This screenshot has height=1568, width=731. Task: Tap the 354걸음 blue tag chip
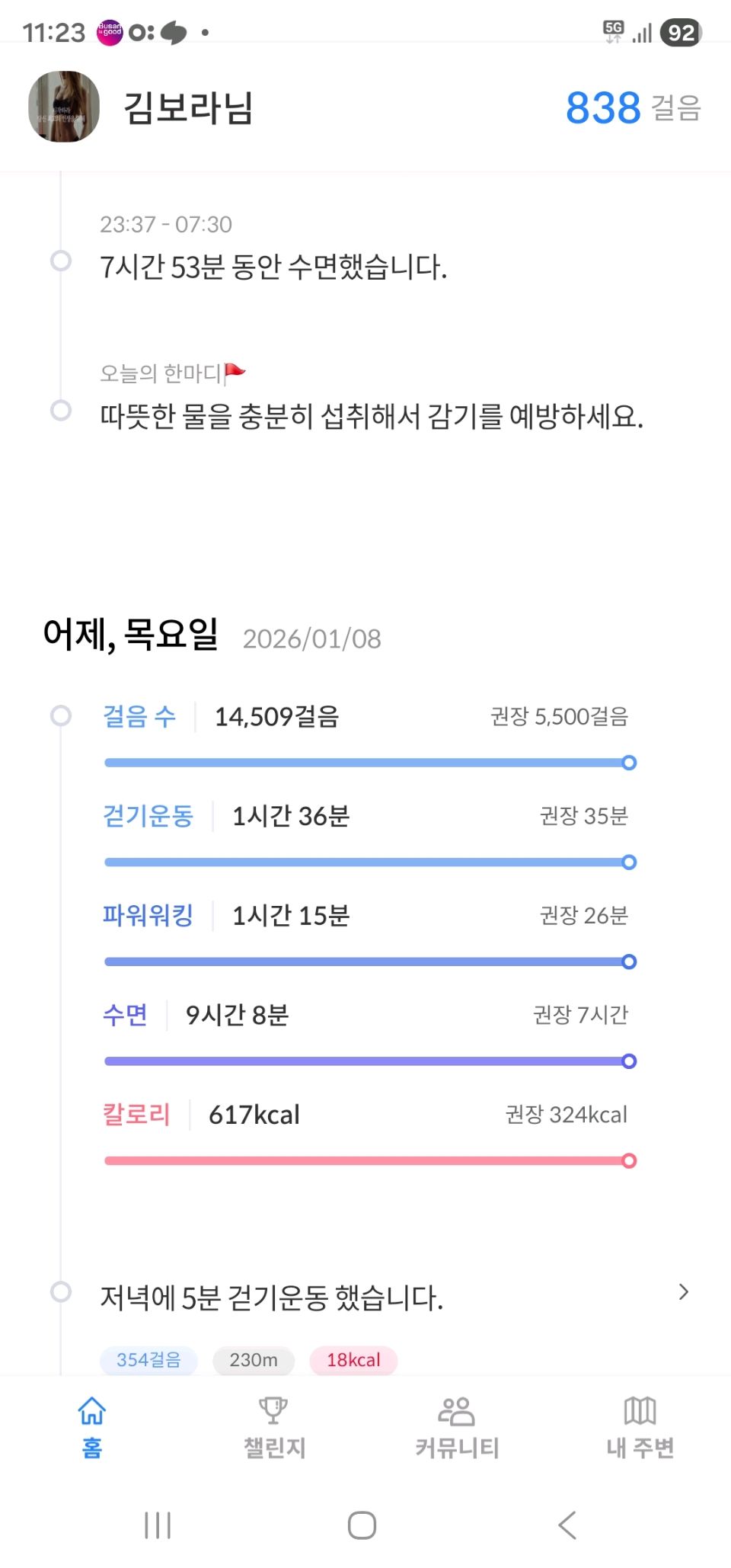tap(148, 1360)
